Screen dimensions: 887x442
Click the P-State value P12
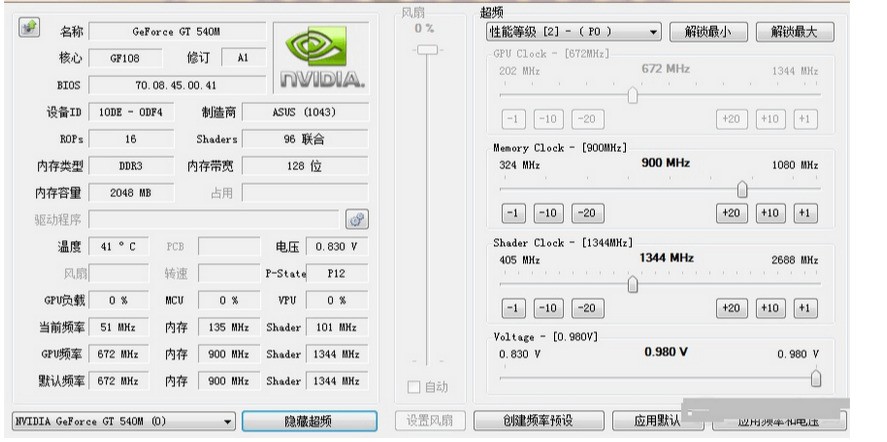click(337, 273)
